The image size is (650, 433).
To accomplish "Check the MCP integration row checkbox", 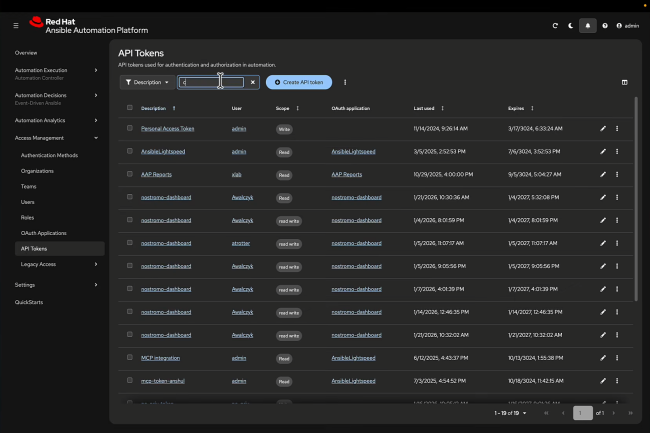I will click(130, 358).
